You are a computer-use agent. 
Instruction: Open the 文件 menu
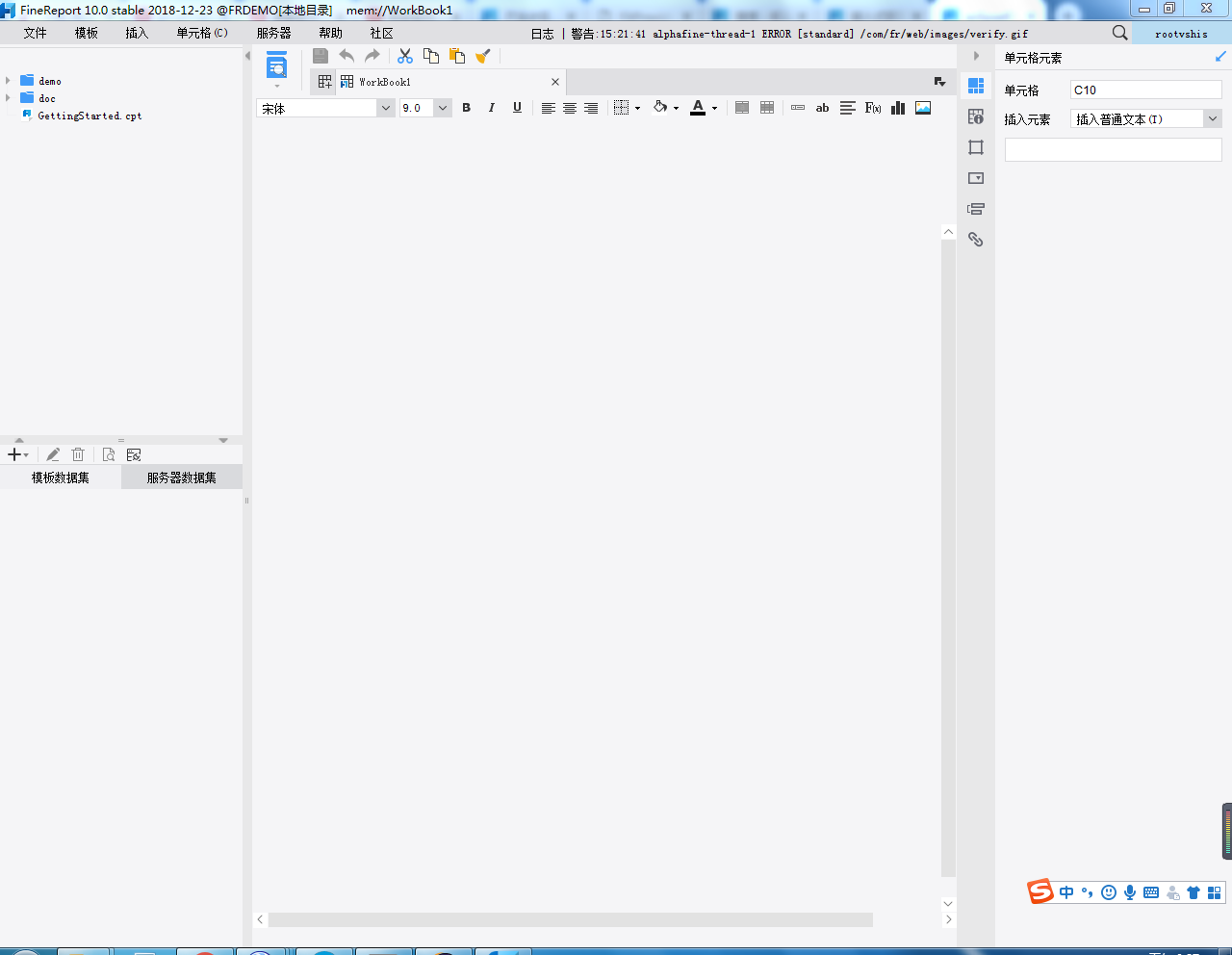coord(36,33)
